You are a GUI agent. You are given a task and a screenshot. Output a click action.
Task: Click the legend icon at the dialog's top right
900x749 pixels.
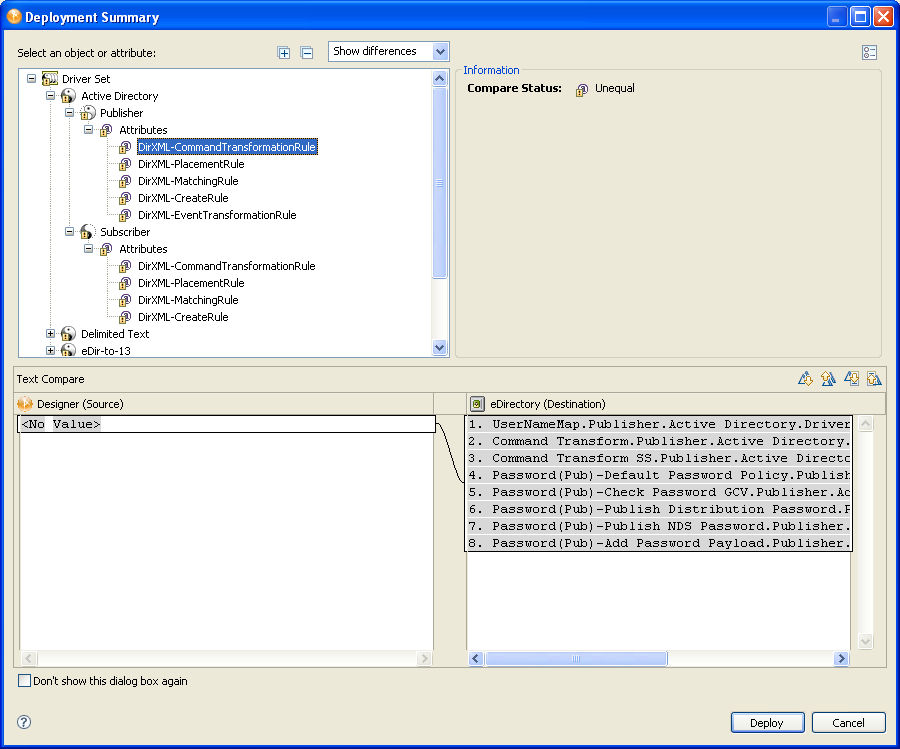(x=869, y=53)
